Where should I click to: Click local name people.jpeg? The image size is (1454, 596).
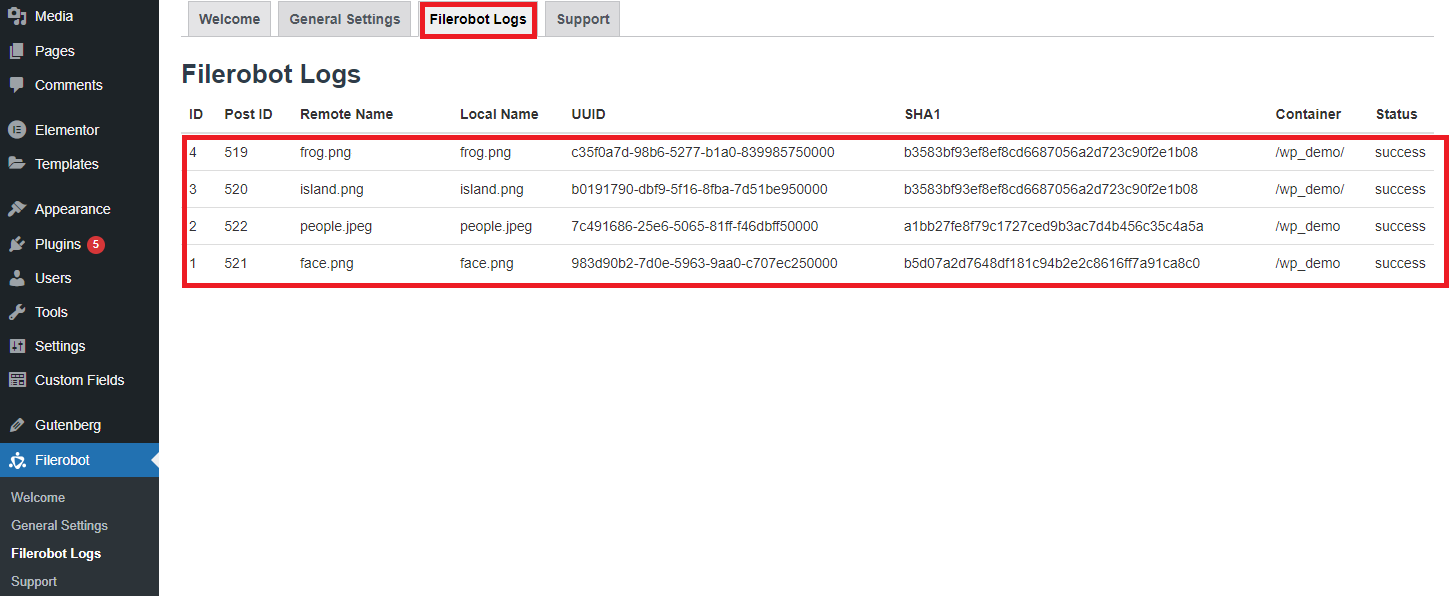[x=496, y=226]
